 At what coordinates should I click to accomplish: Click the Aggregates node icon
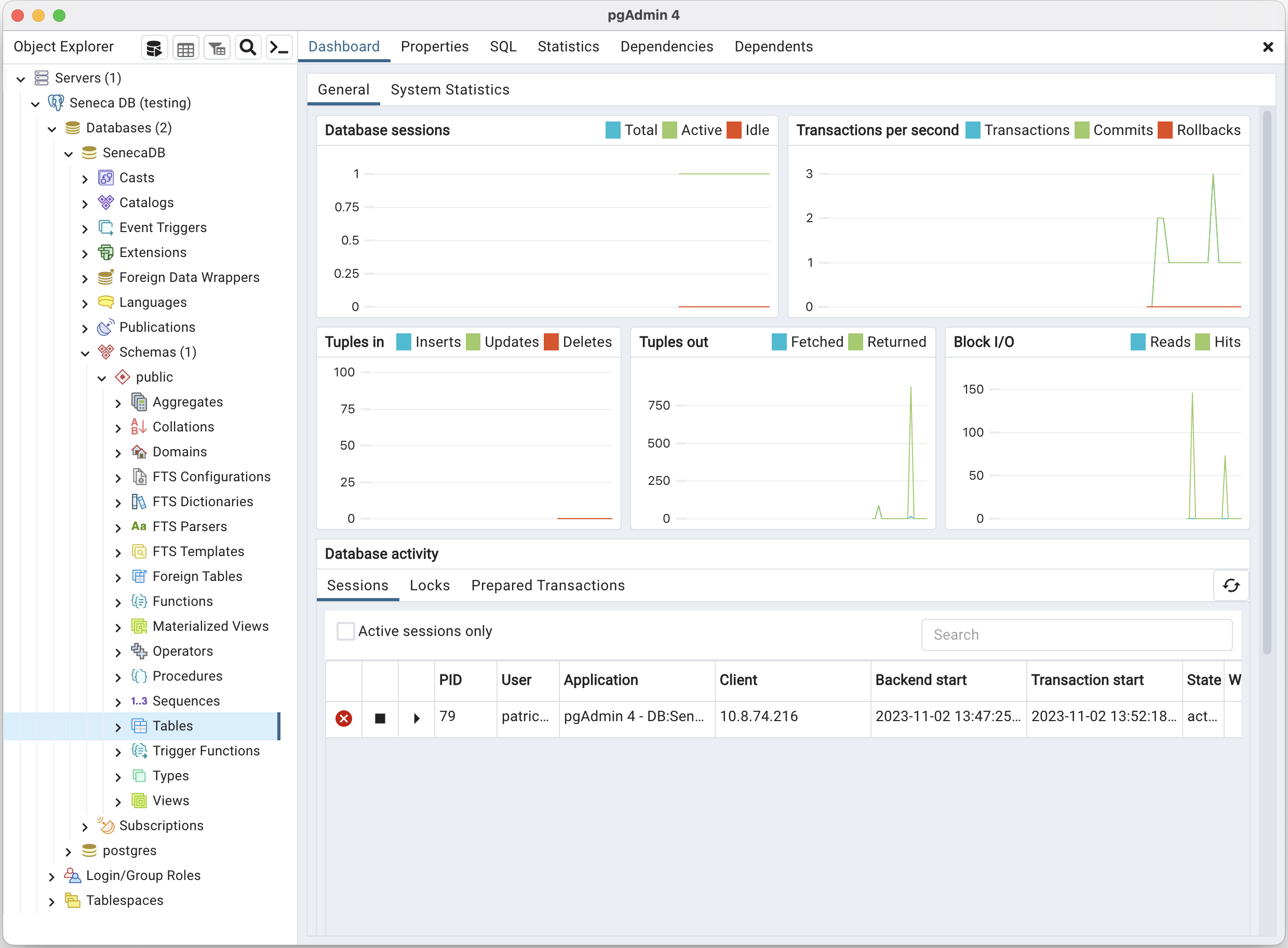[140, 402]
